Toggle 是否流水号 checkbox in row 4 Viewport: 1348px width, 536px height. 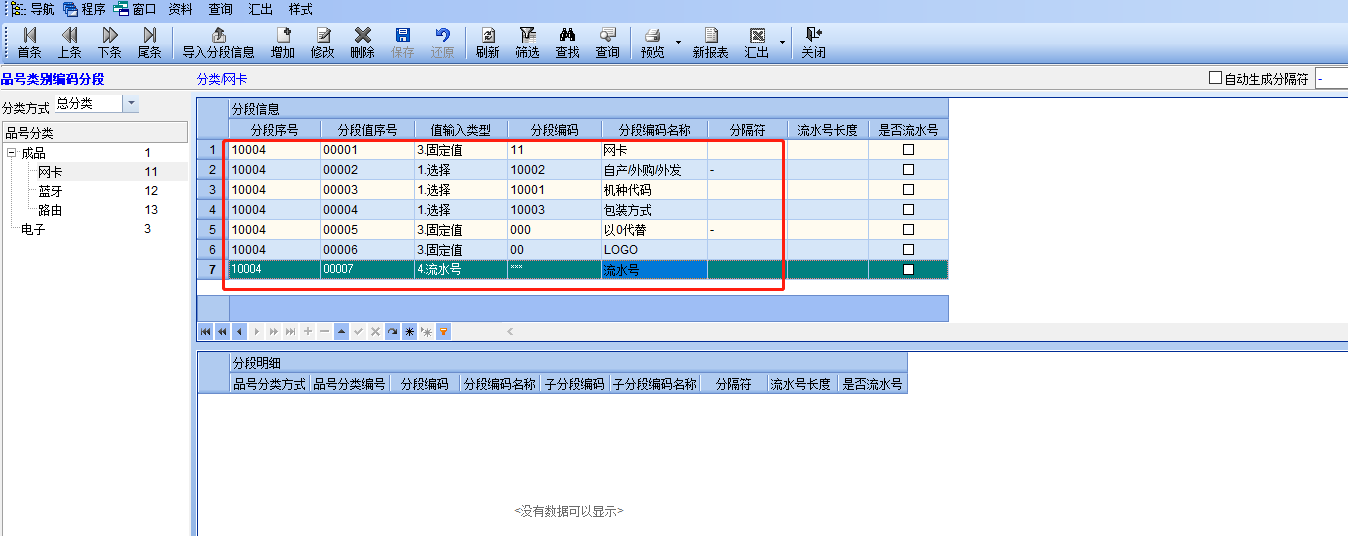[908, 209]
